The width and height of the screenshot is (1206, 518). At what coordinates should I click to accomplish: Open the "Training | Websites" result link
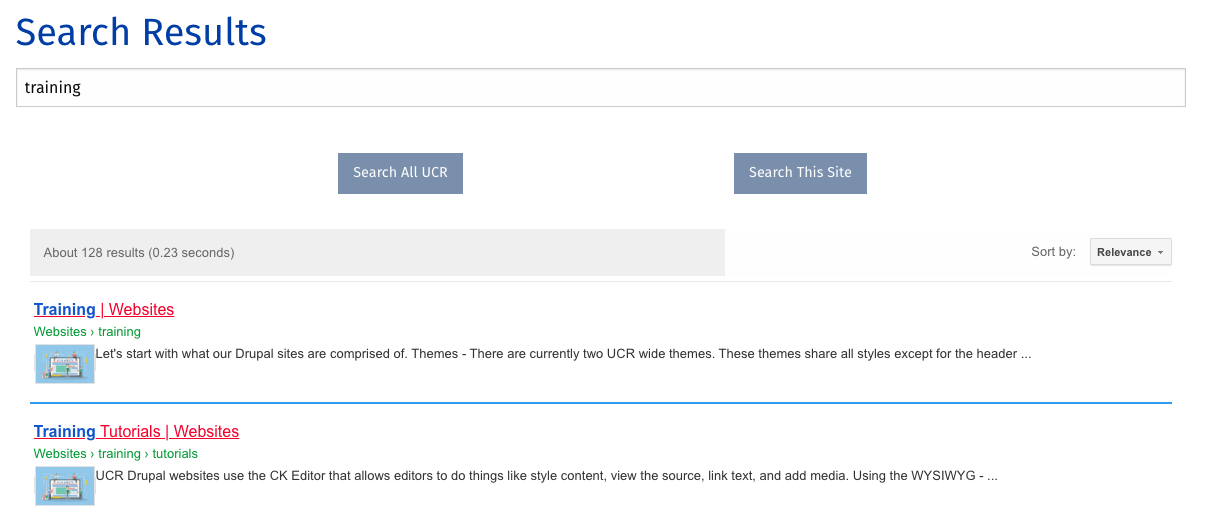[104, 309]
